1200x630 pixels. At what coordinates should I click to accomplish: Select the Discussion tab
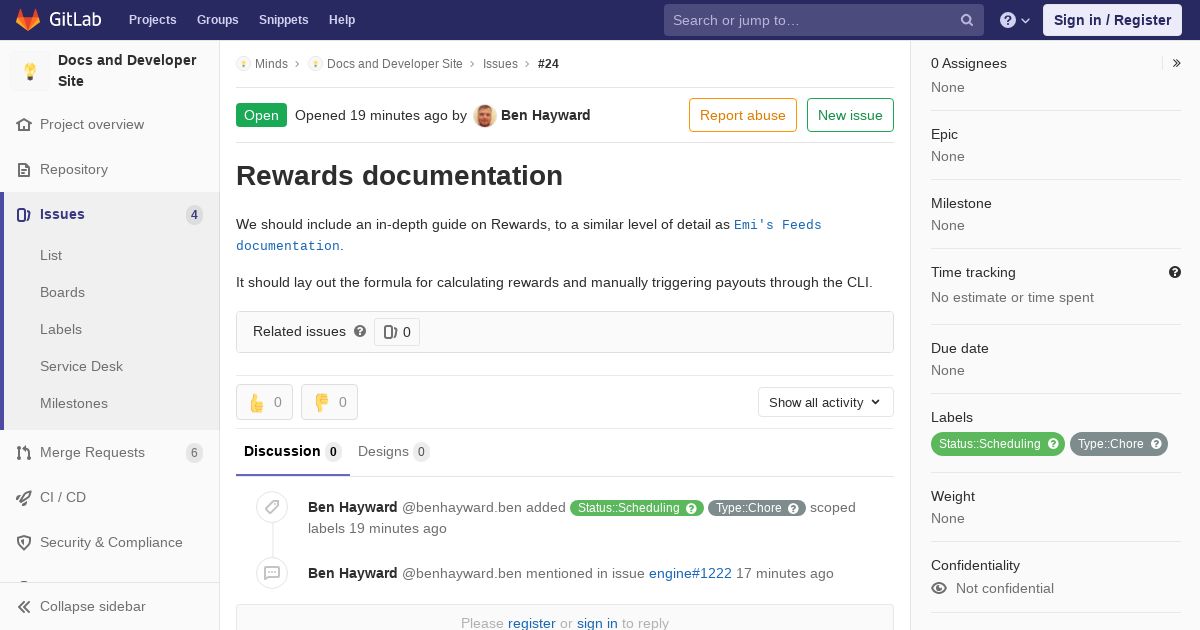tap(292, 451)
